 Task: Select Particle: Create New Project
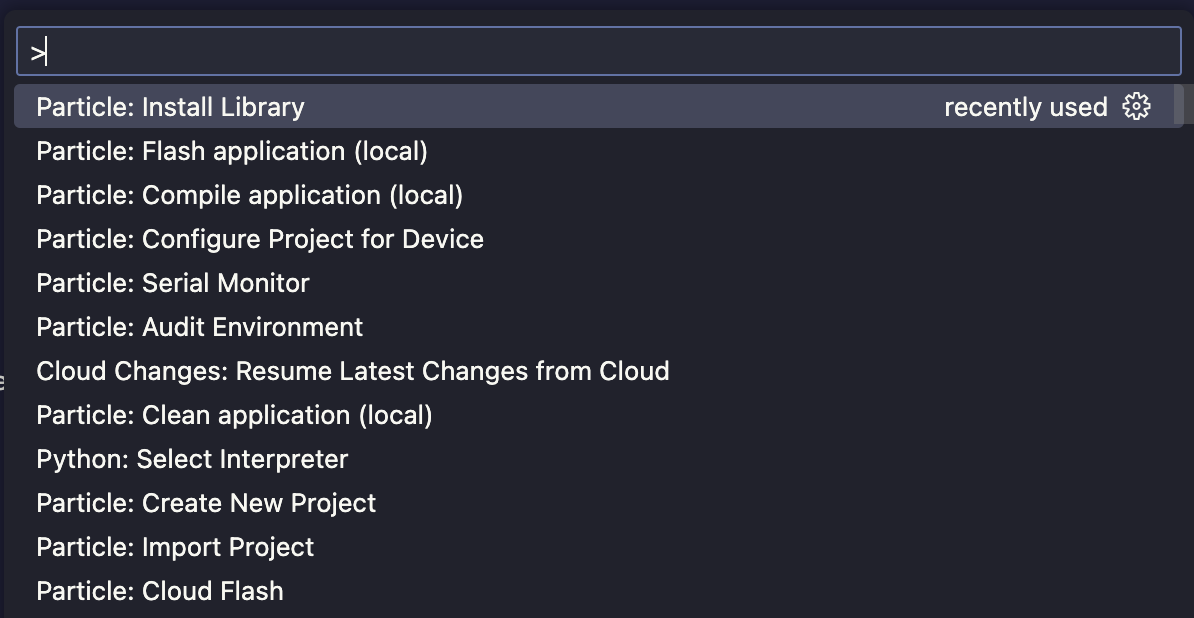pos(206,503)
